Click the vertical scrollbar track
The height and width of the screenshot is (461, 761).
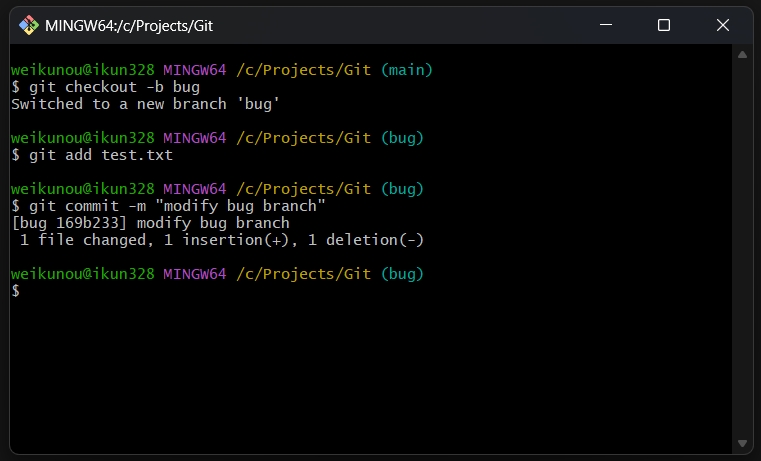[x=742, y=249]
